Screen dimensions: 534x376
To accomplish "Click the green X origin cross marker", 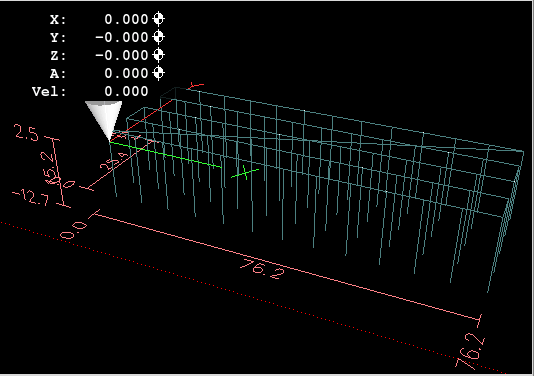I will click(245, 173).
